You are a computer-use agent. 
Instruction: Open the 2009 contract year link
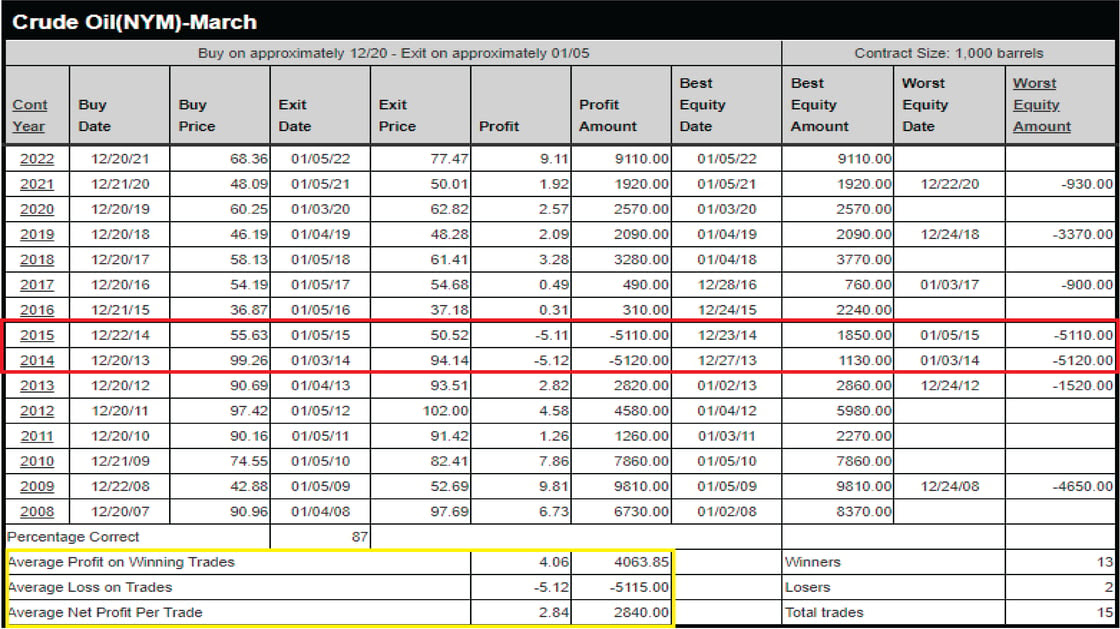point(37,487)
